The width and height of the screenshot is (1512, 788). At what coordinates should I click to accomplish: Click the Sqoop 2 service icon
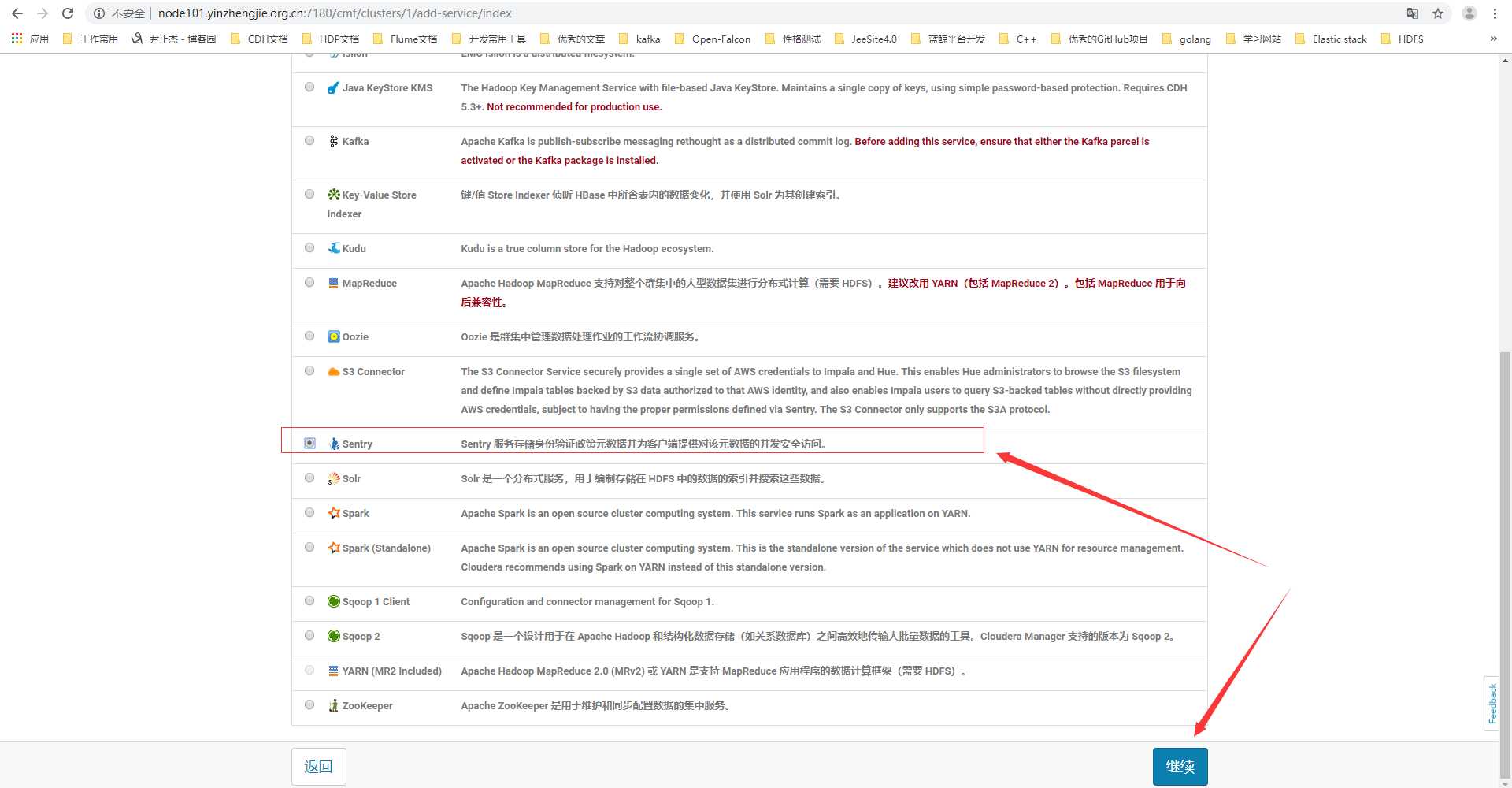click(x=334, y=636)
